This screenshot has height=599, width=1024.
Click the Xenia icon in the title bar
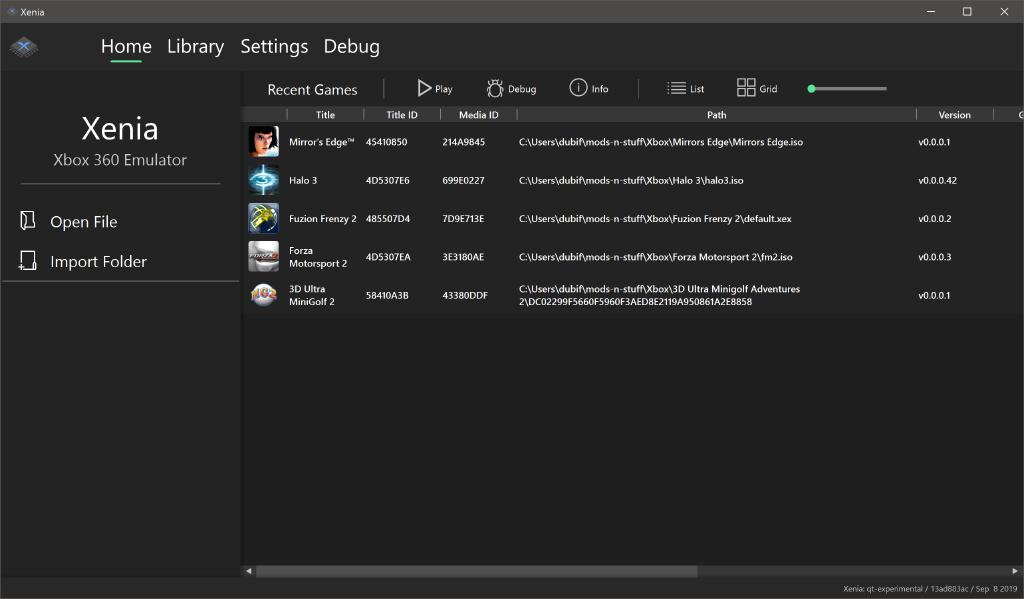pyautogui.click(x=11, y=11)
